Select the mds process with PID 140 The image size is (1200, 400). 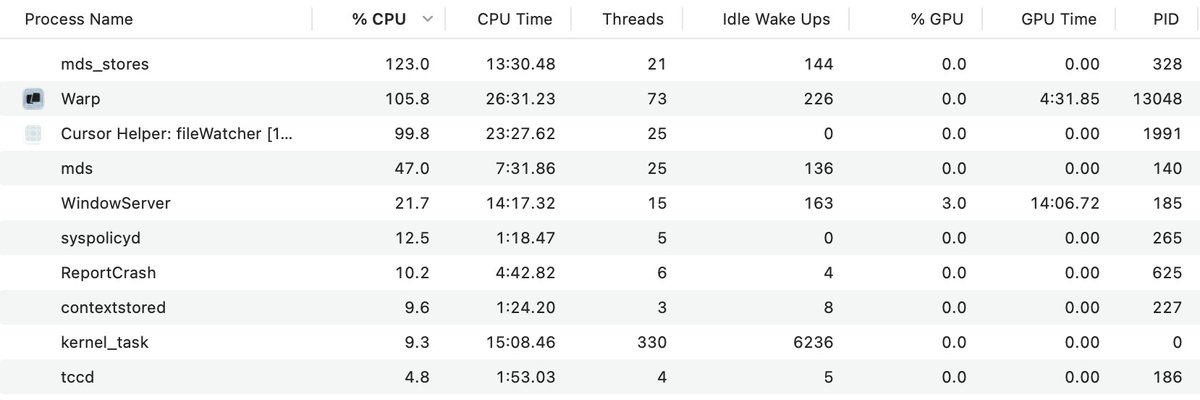[x=600, y=168]
